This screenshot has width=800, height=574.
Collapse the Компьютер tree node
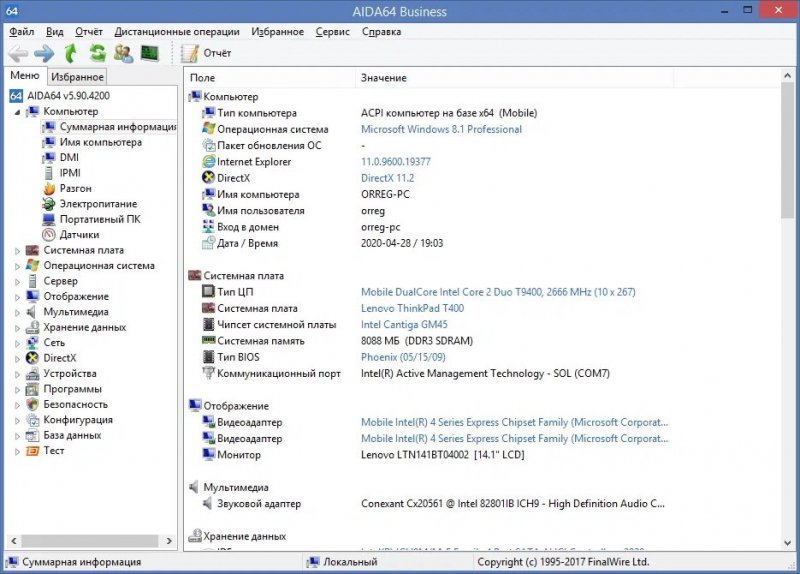[17, 112]
